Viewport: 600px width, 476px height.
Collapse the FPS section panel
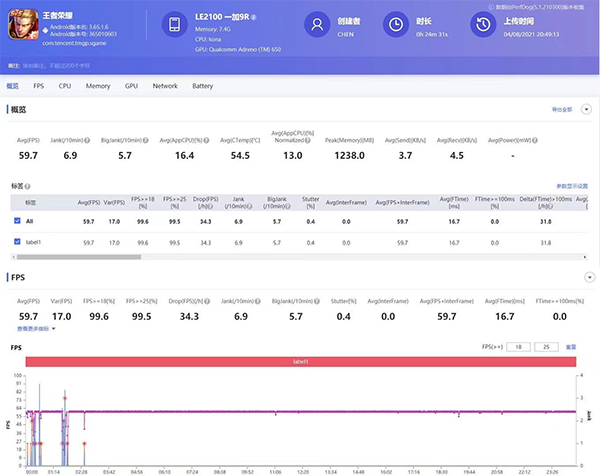(x=589, y=276)
